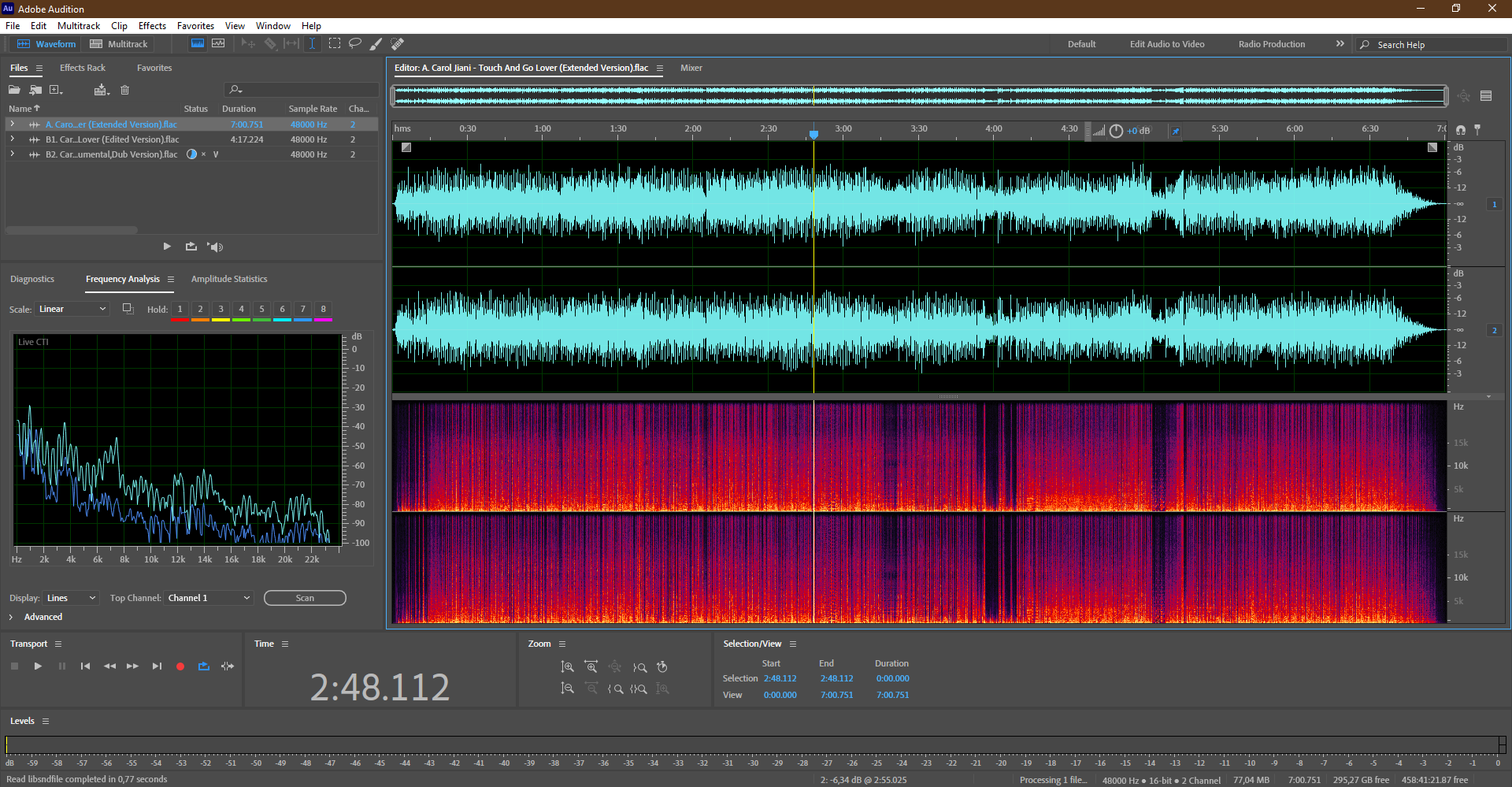Select the Paintbrush Selection tool
This screenshot has width=1512, height=787.
(x=376, y=44)
